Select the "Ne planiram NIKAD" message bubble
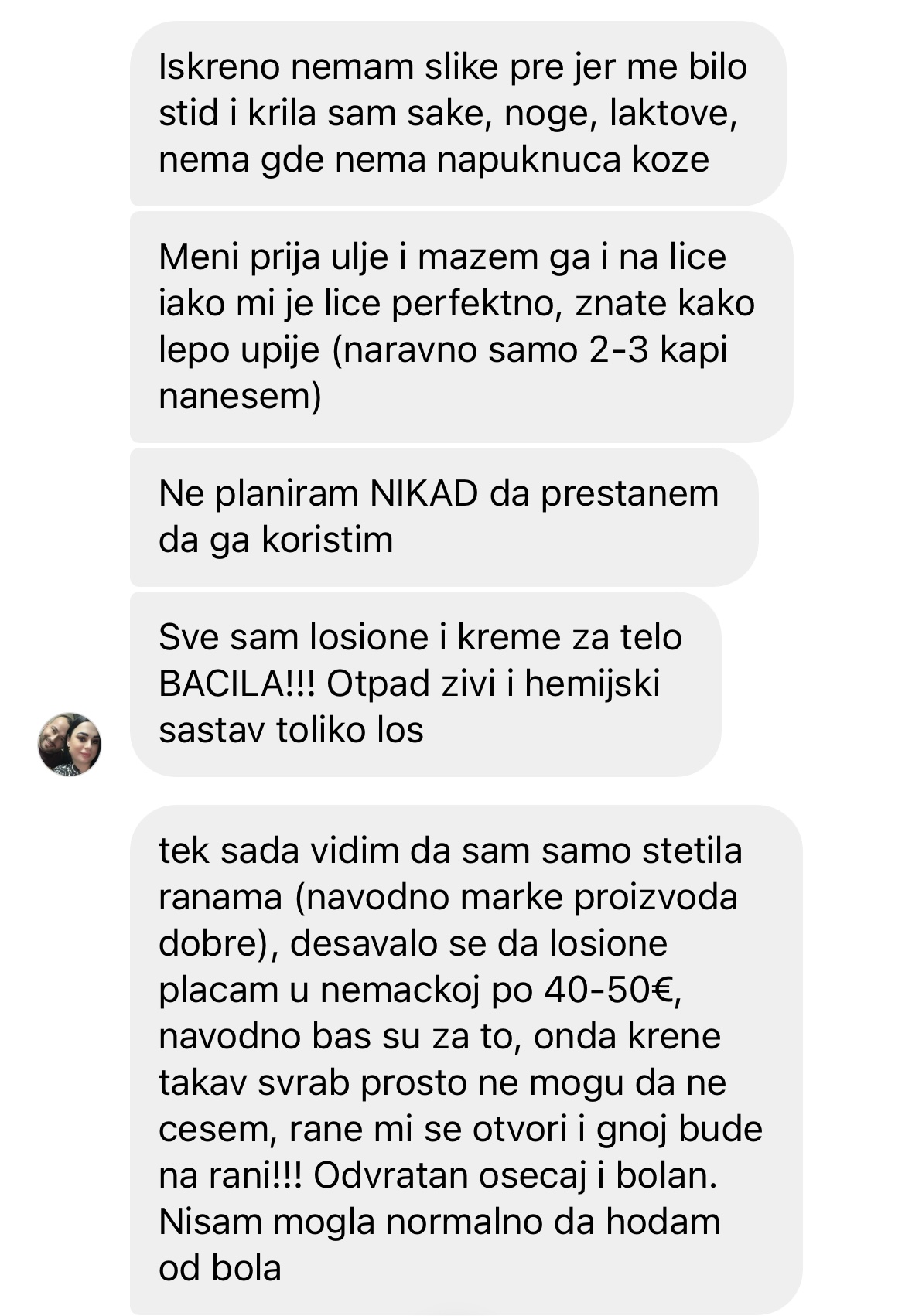The image size is (912, 1316). [444, 517]
